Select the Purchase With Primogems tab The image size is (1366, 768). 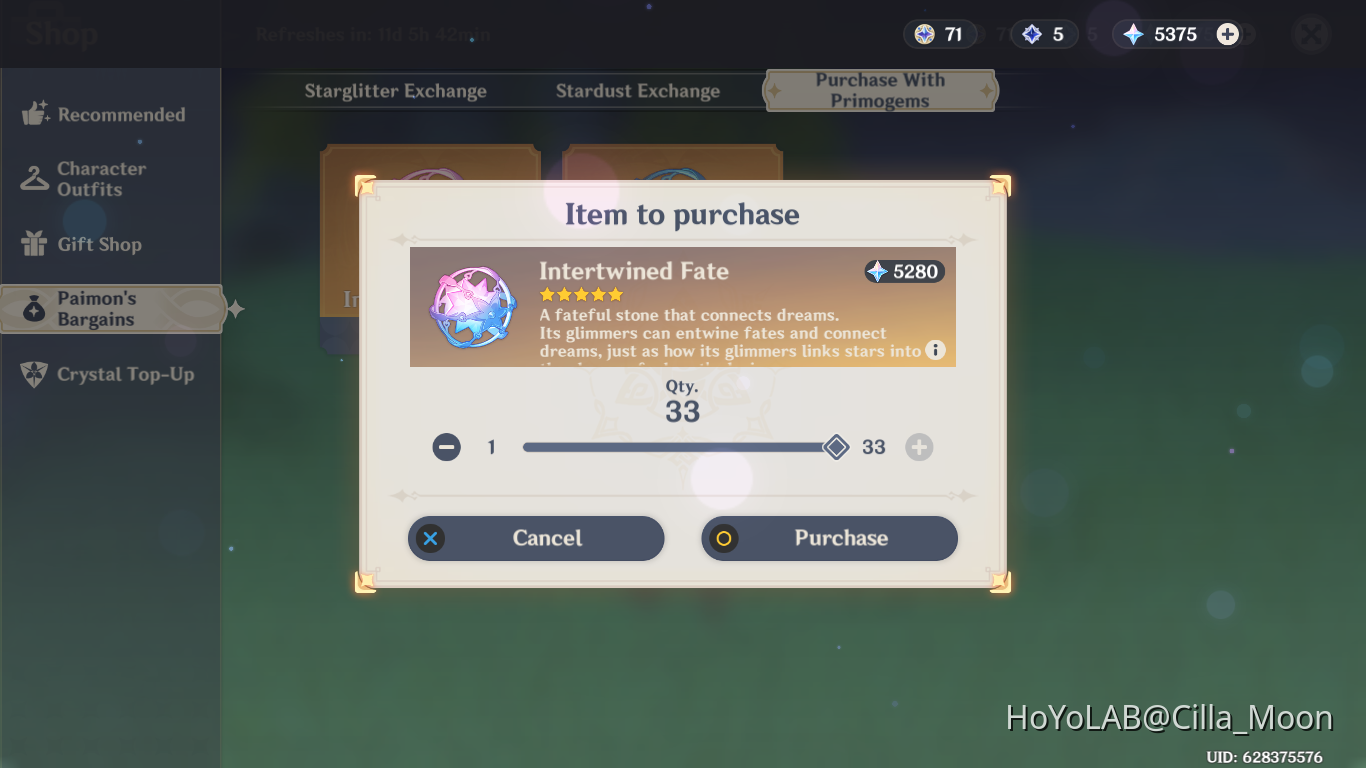click(880, 90)
